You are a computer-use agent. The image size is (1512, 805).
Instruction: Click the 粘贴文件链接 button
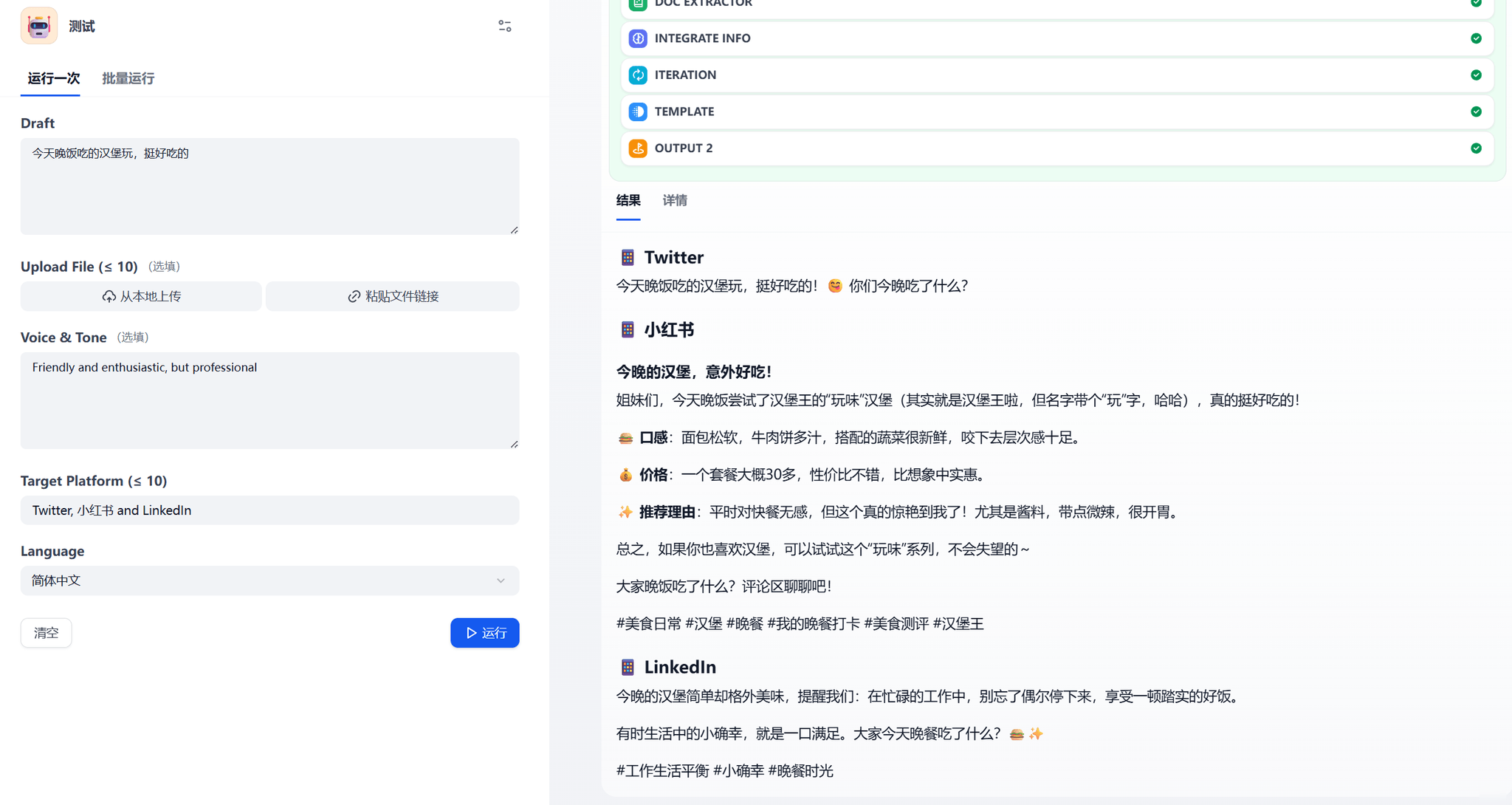(x=393, y=296)
